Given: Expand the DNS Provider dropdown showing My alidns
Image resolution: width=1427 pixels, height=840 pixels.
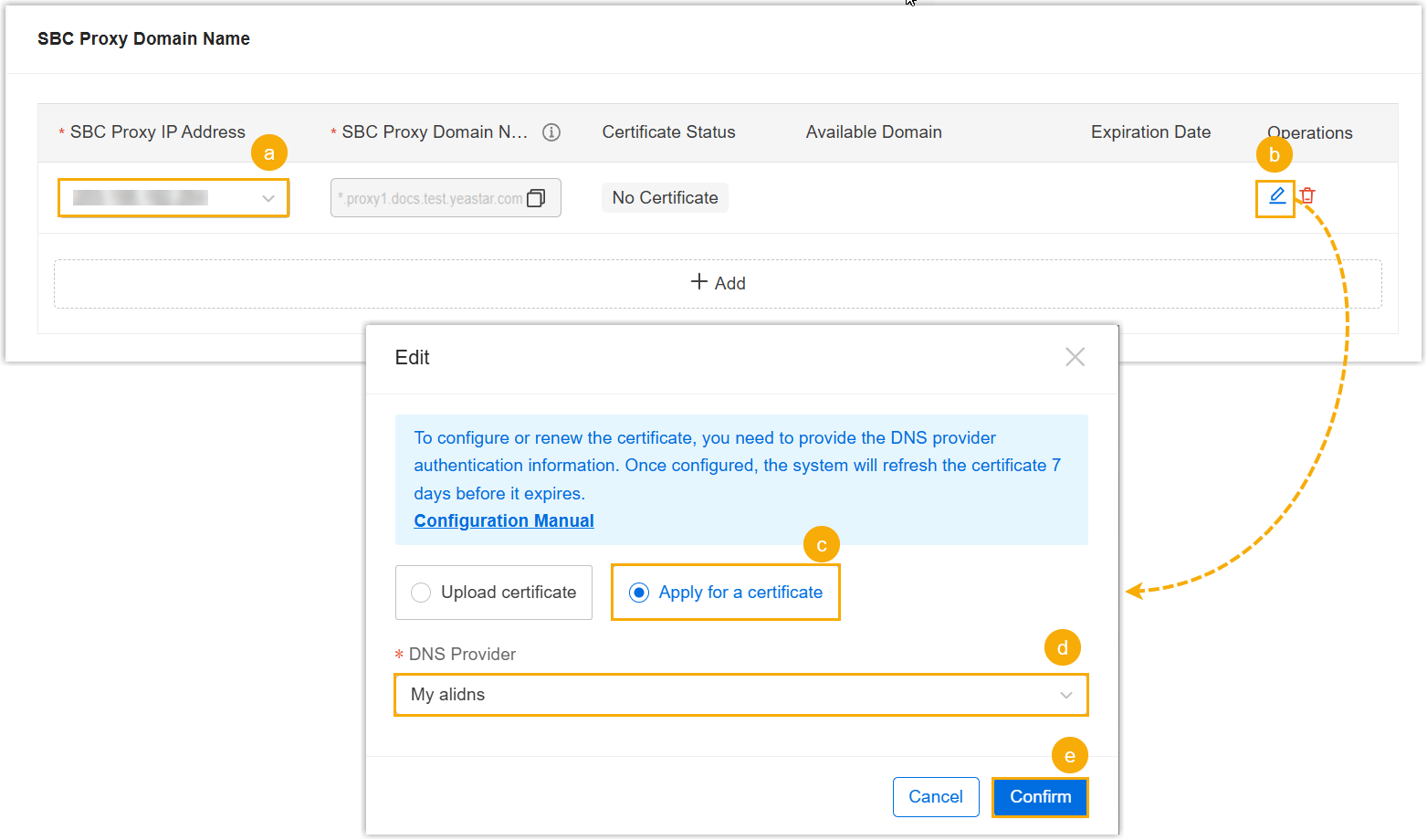Looking at the screenshot, I should [740, 695].
